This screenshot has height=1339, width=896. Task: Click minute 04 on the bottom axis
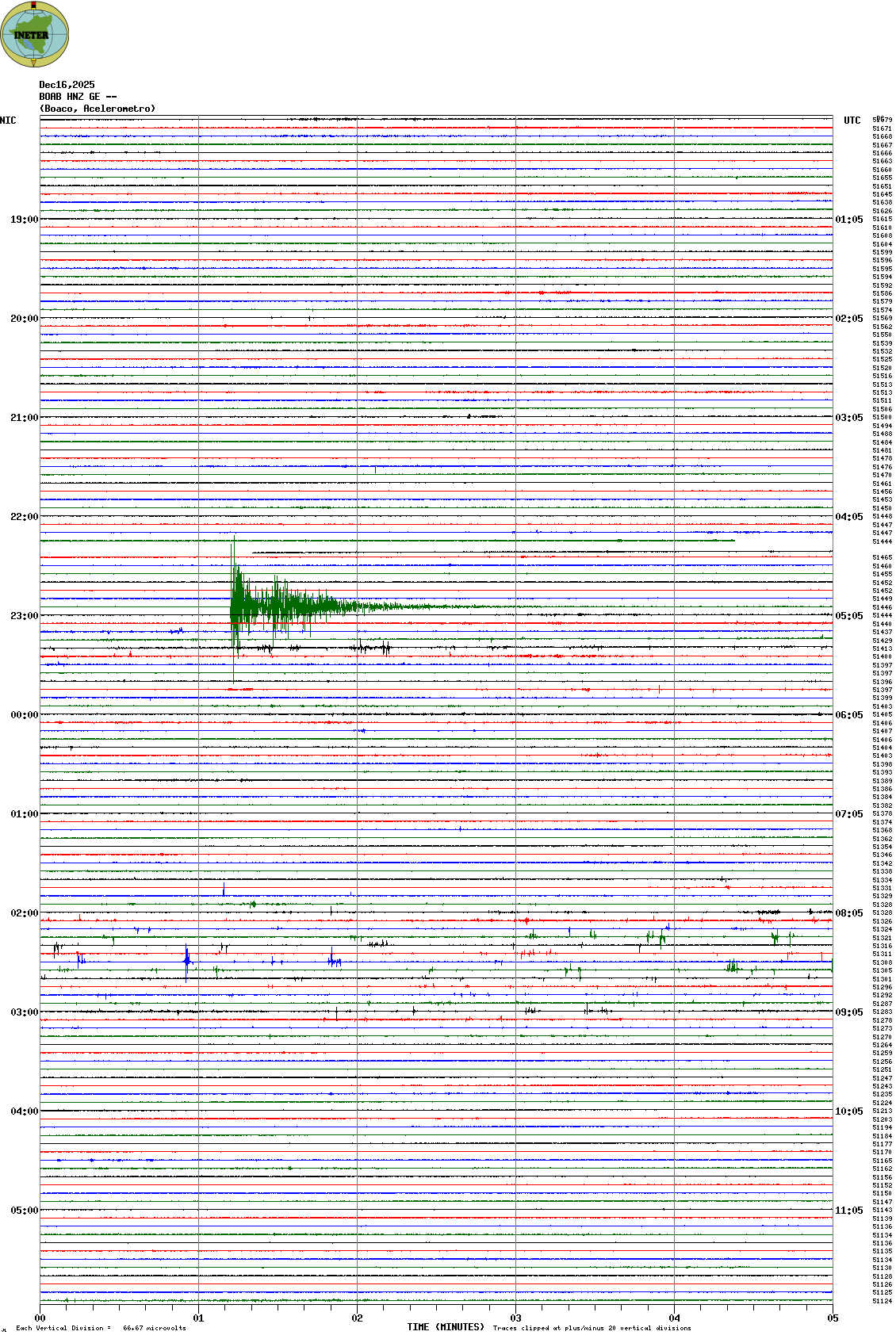pyautogui.click(x=674, y=1318)
